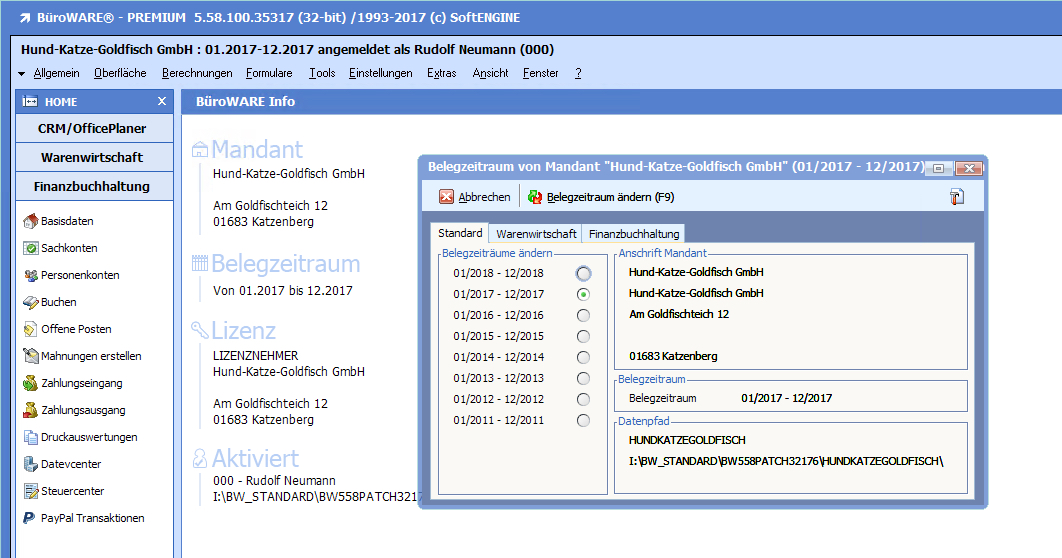This screenshot has height=558, width=1062.
Task: Open the dropdown arrow before Allgemein menu
Action: (x=22, y=74)
